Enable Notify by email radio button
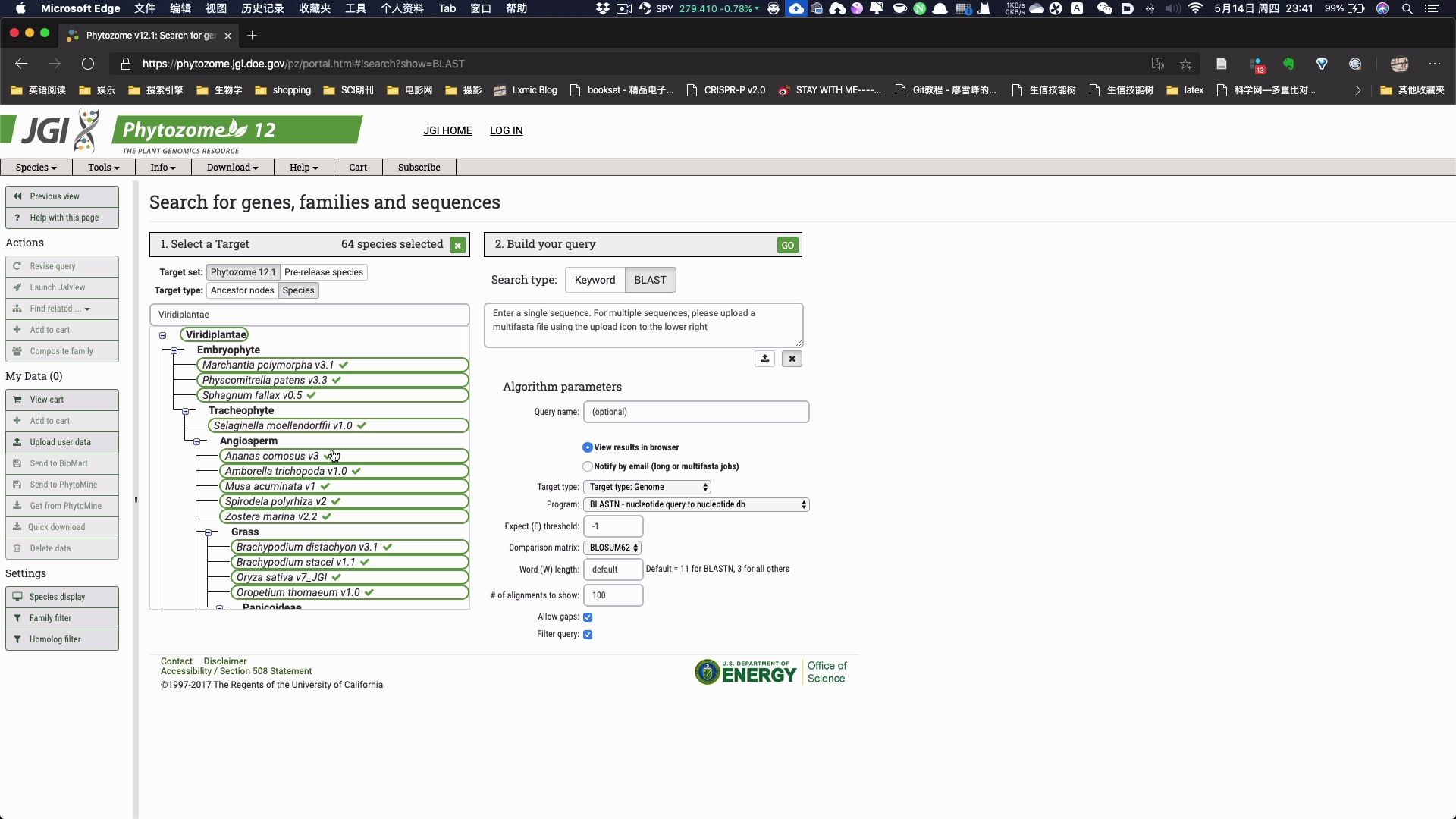 (x=587, y=465)
